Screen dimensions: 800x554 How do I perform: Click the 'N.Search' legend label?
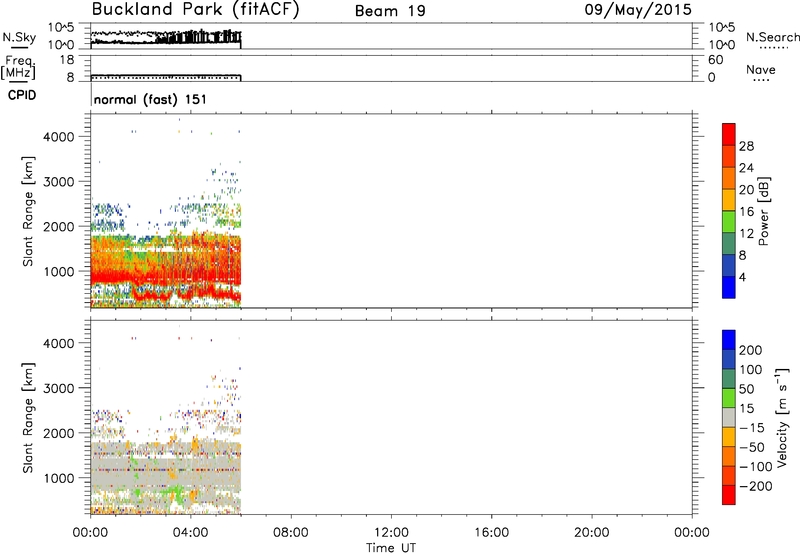click(x=772, y=37)
